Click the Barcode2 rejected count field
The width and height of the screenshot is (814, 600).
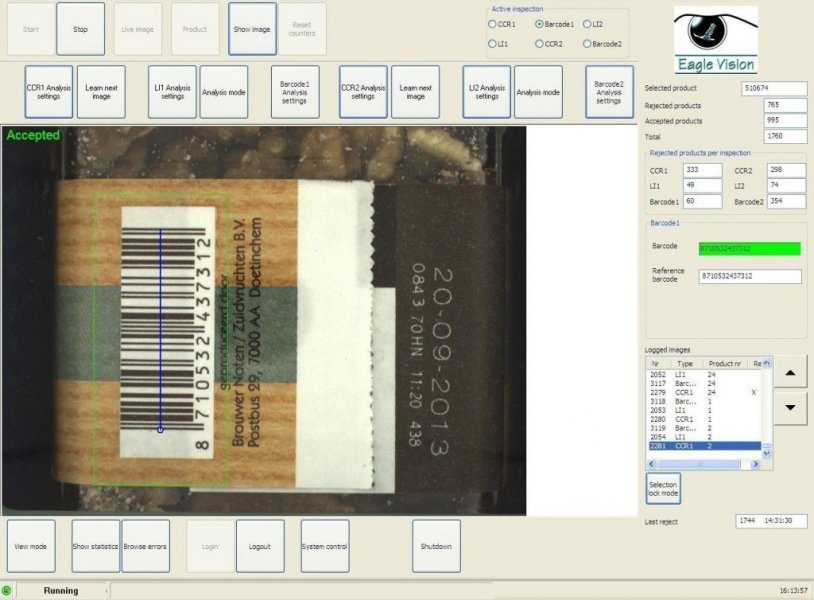coord(786,201)
